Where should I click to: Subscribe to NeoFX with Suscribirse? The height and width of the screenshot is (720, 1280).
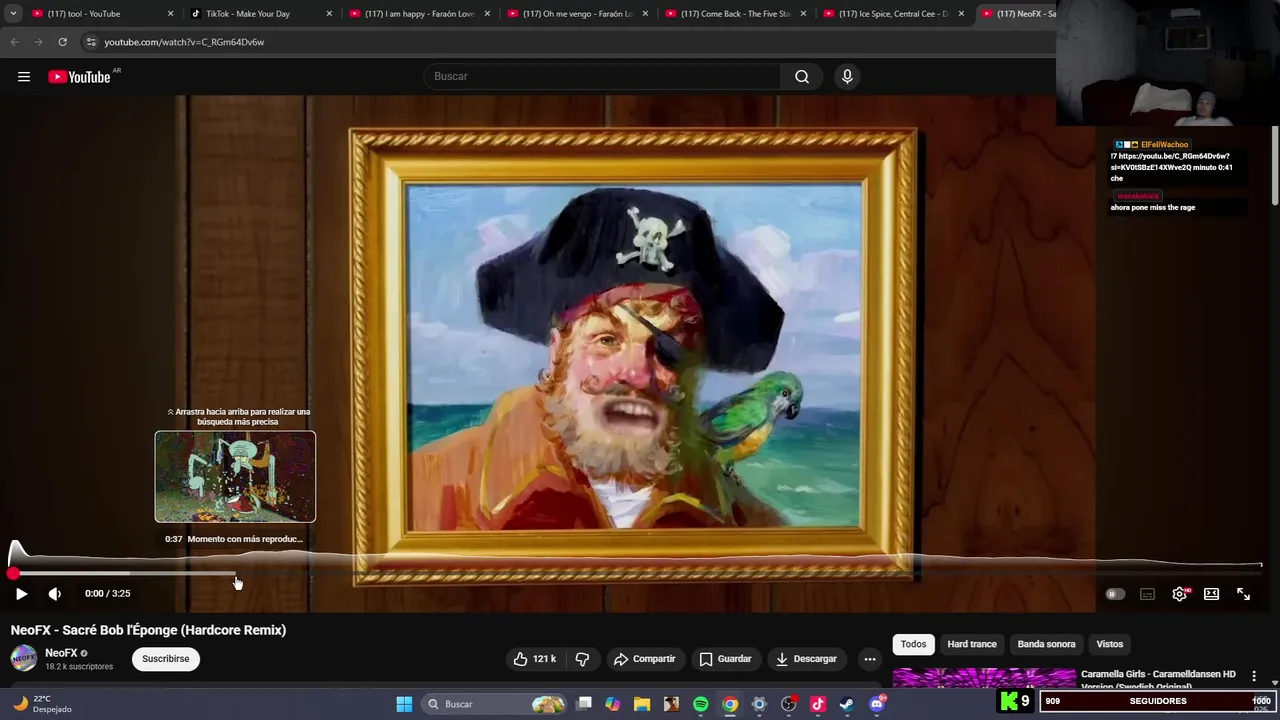[166, 659]
